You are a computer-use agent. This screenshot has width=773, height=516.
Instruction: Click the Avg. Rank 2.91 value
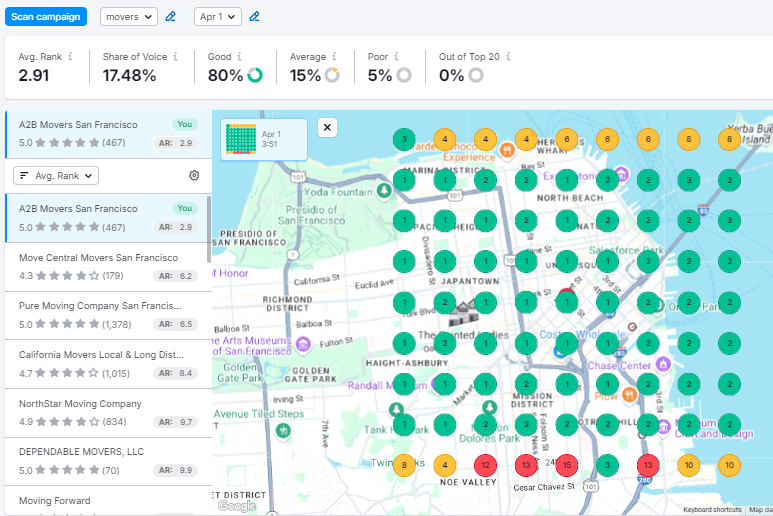pos(34,75)
